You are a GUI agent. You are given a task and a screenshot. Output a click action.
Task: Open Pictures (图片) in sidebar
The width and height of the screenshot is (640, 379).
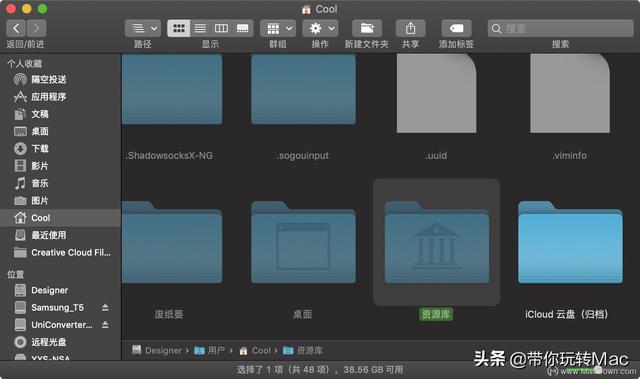pyautogui.click(x=60, y=201)
